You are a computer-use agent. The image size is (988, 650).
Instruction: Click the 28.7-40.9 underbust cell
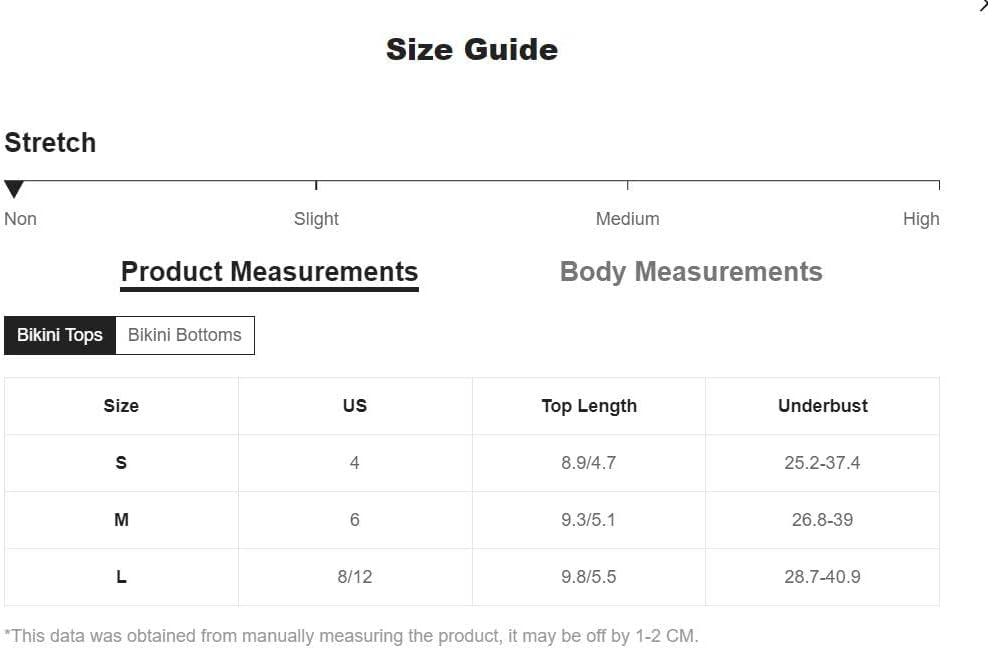click(x=822, y=577)
